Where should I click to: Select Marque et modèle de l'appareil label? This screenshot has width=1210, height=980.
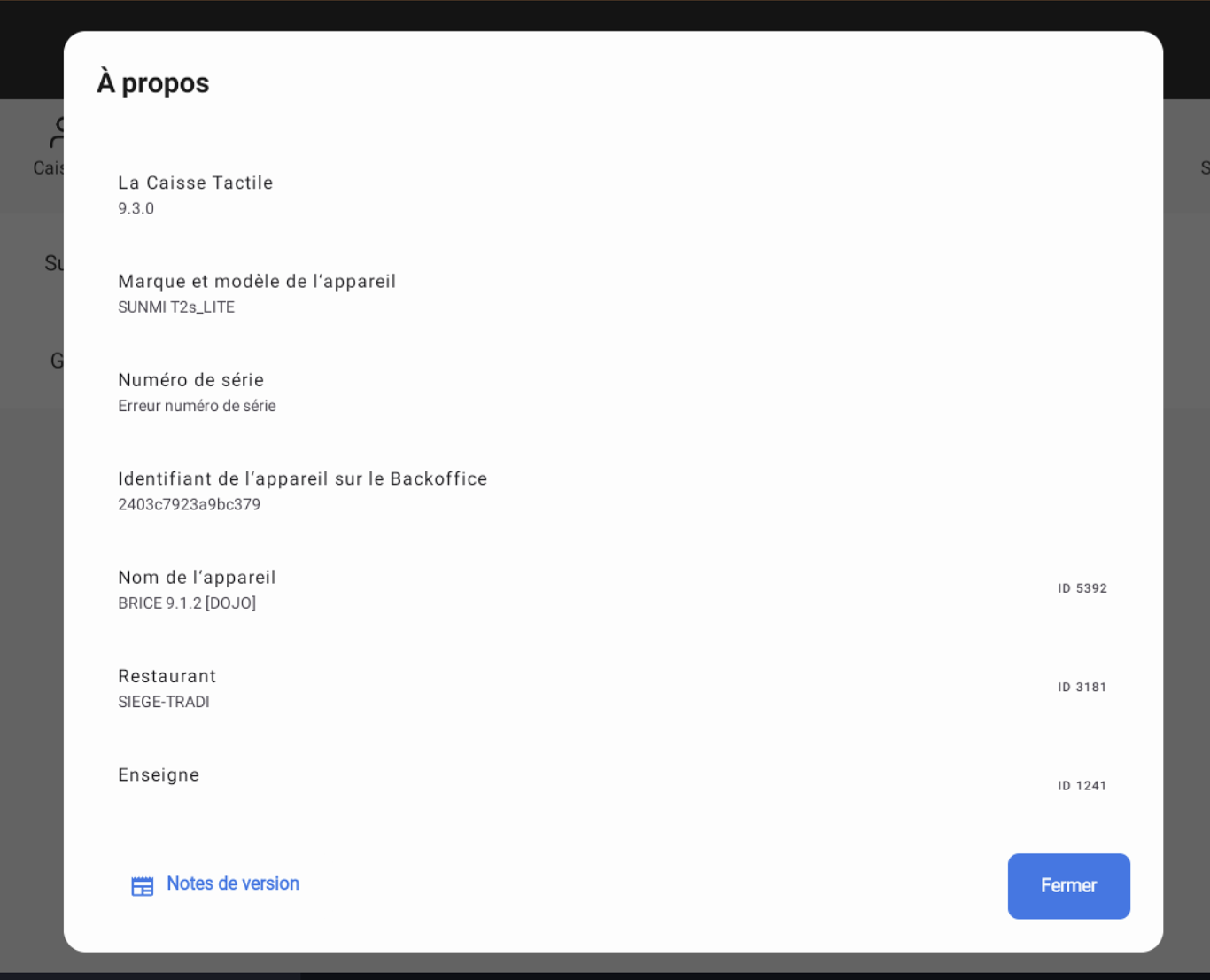click(x=257, y=281)
